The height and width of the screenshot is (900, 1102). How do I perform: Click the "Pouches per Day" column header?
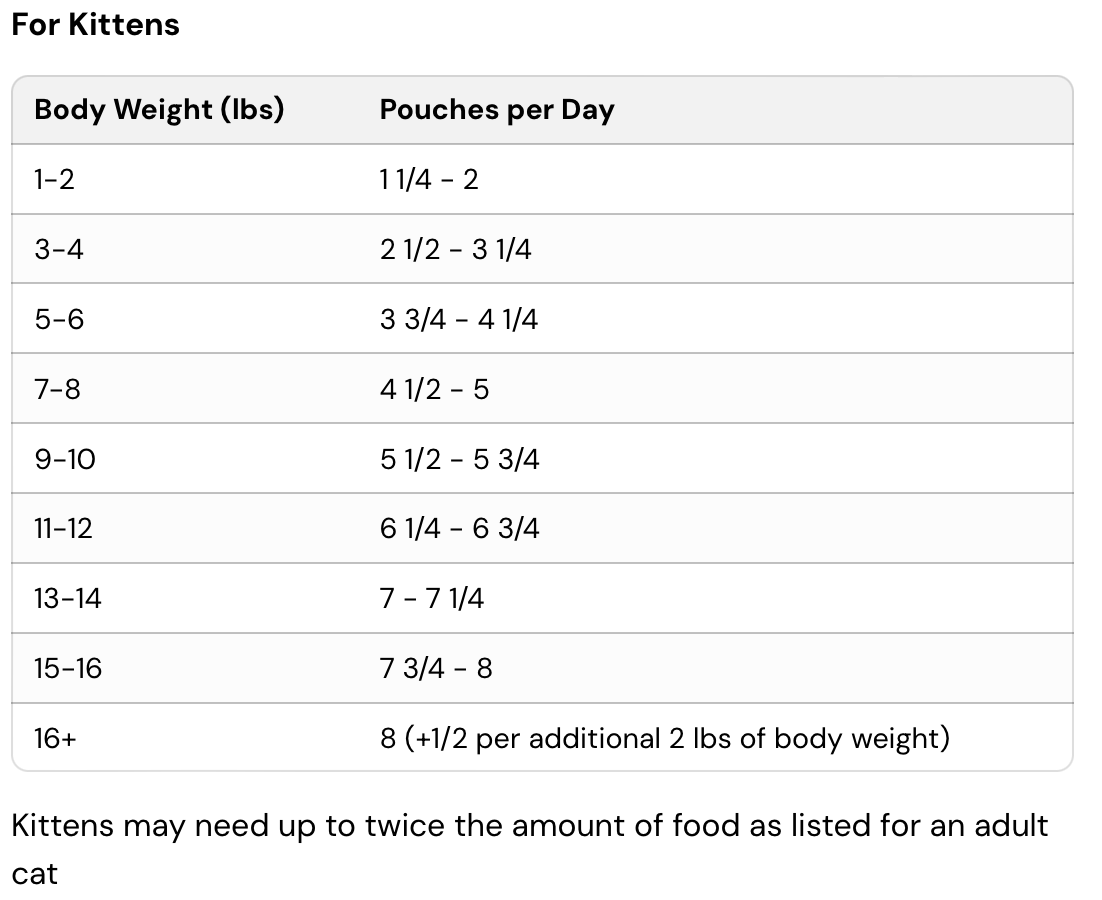tap(496, 110)
